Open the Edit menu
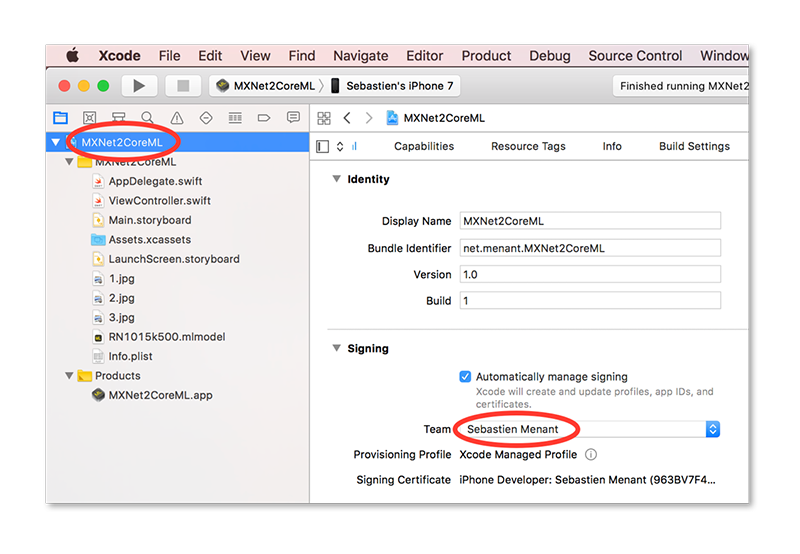The width and height of the screenshot is (800, 554). point(210,56)
